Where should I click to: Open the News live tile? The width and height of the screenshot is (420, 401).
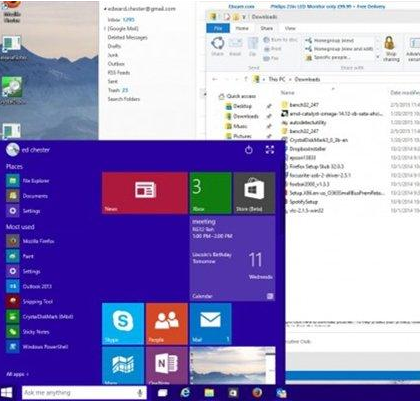pos(145,193)
